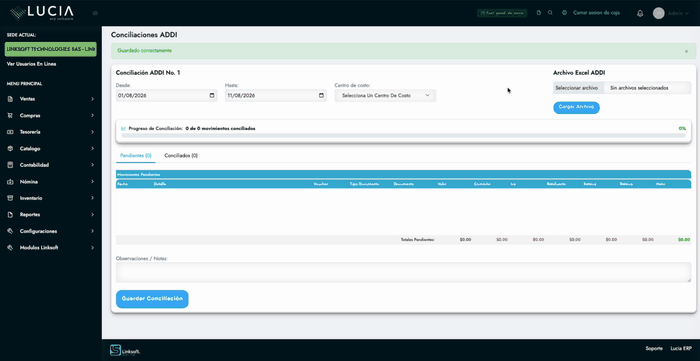The height and width of the screenshot is (361, 700).
Task: Click the Guardar Conciliación button
Action: (x=152, y=299)
